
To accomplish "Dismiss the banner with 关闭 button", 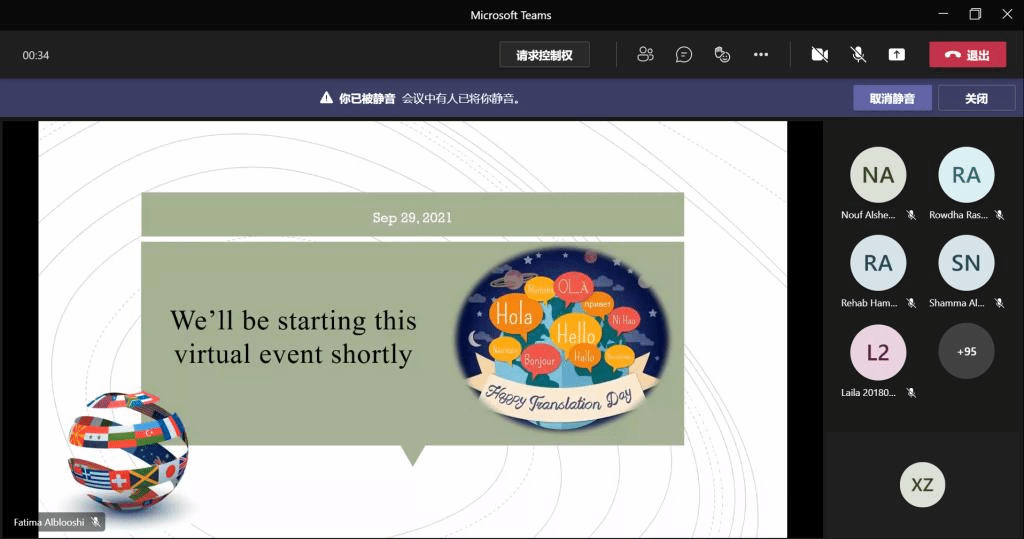I will [x=976, y=99].
